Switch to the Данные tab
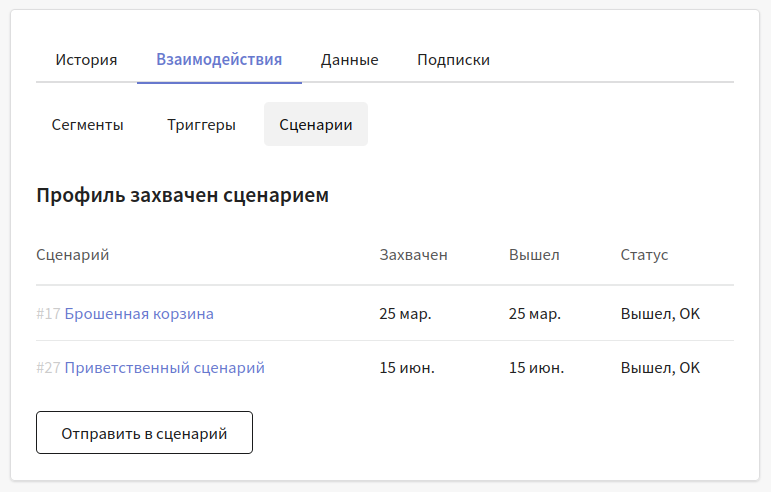771x492 pixels. (x=350, y=60)
